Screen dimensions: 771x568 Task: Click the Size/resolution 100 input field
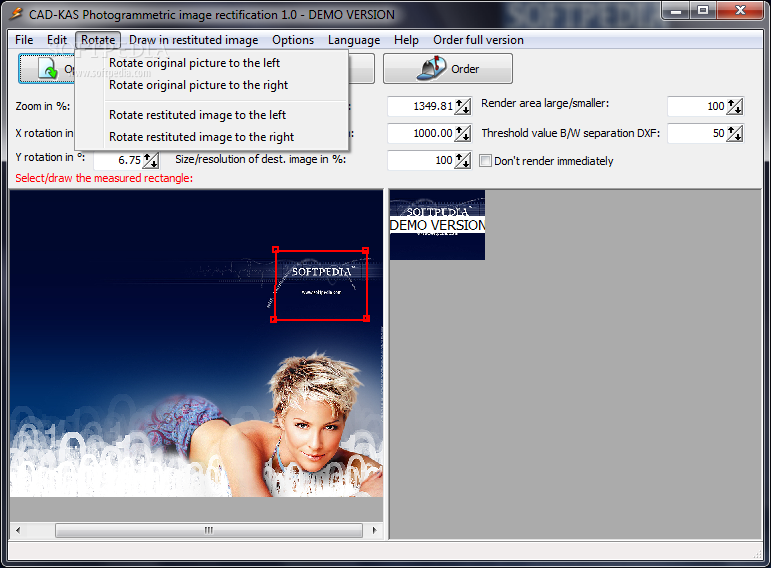tap(421, 160)
